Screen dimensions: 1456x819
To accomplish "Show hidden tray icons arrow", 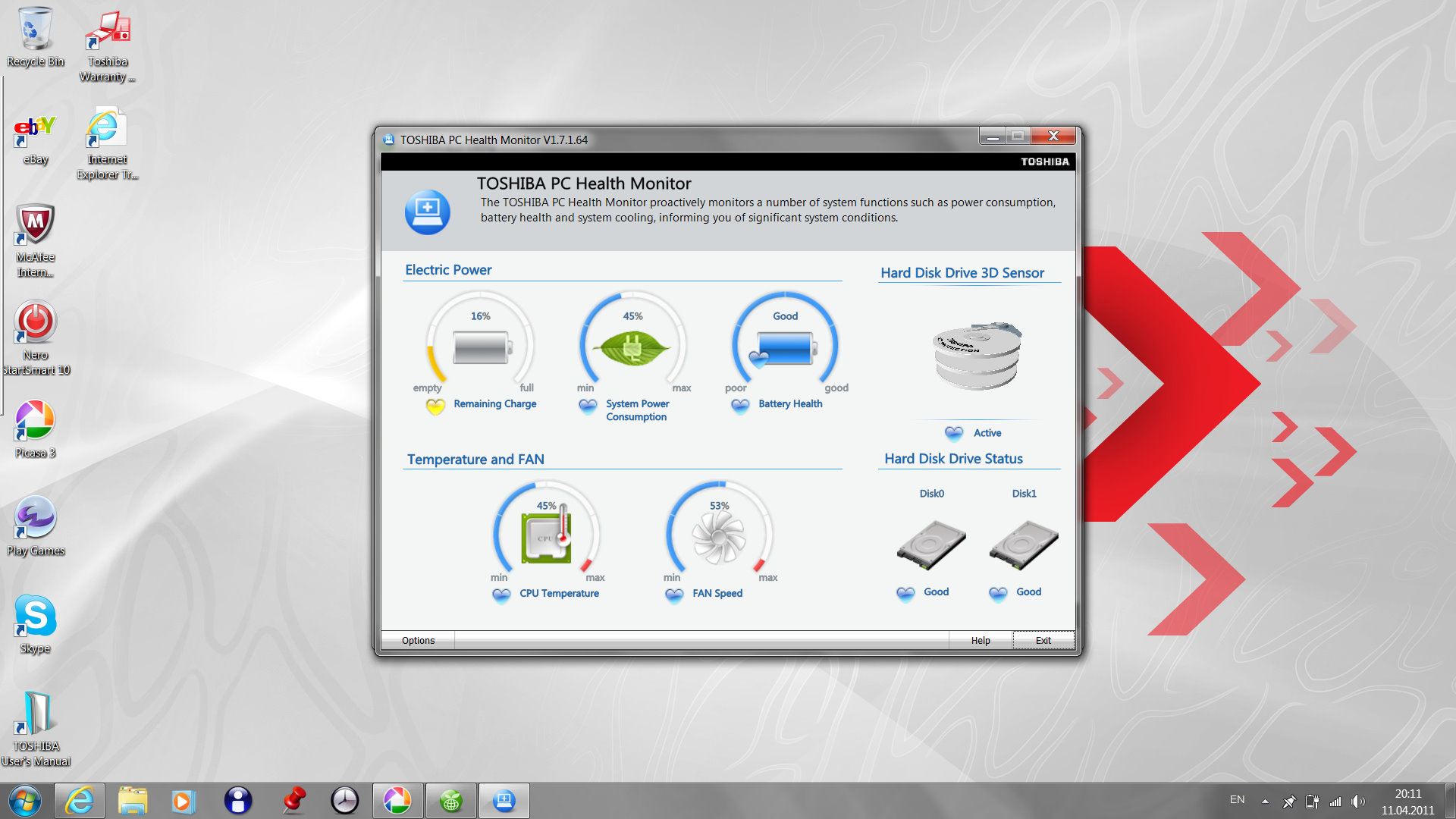I will point(1265,801).
